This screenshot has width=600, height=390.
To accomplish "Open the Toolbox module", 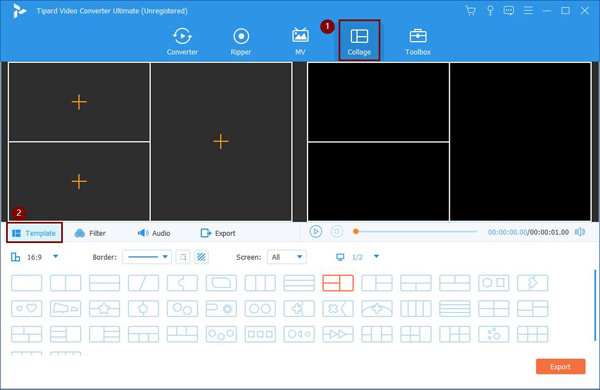I will pyautogui.click(x=418, y=41).
